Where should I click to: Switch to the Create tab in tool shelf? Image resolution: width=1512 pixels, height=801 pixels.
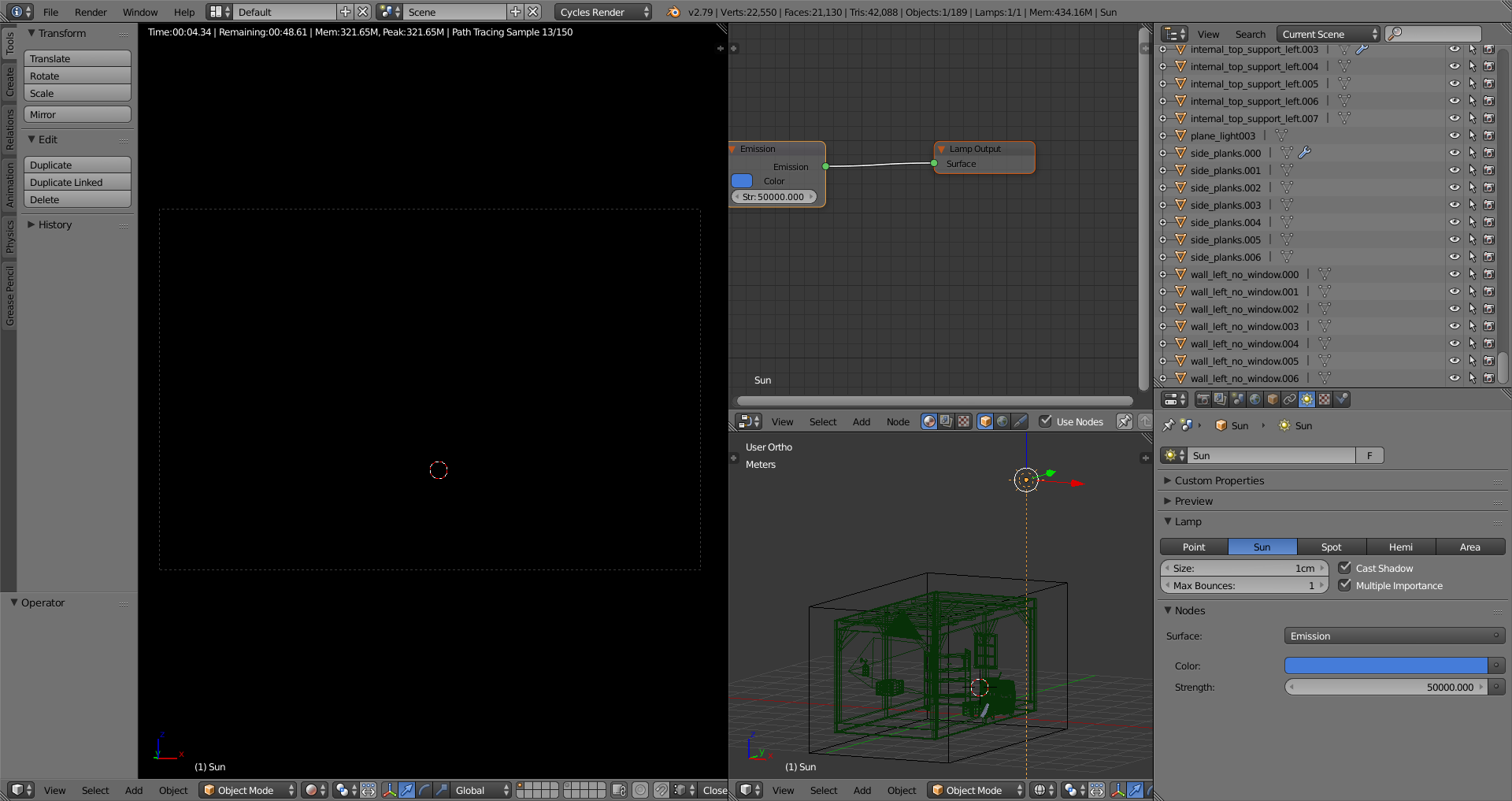[x=9, y=81]
